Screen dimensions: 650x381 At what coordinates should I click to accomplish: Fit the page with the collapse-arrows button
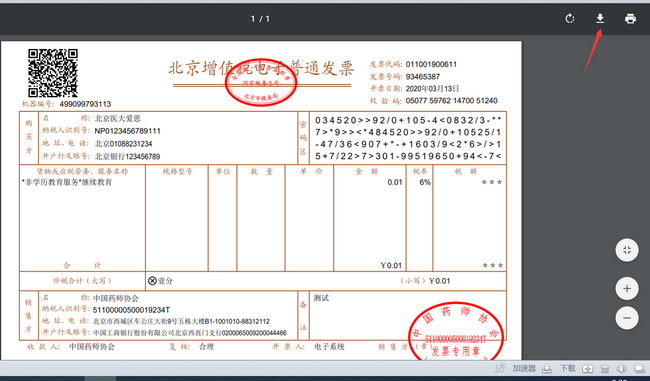point(627,250)
